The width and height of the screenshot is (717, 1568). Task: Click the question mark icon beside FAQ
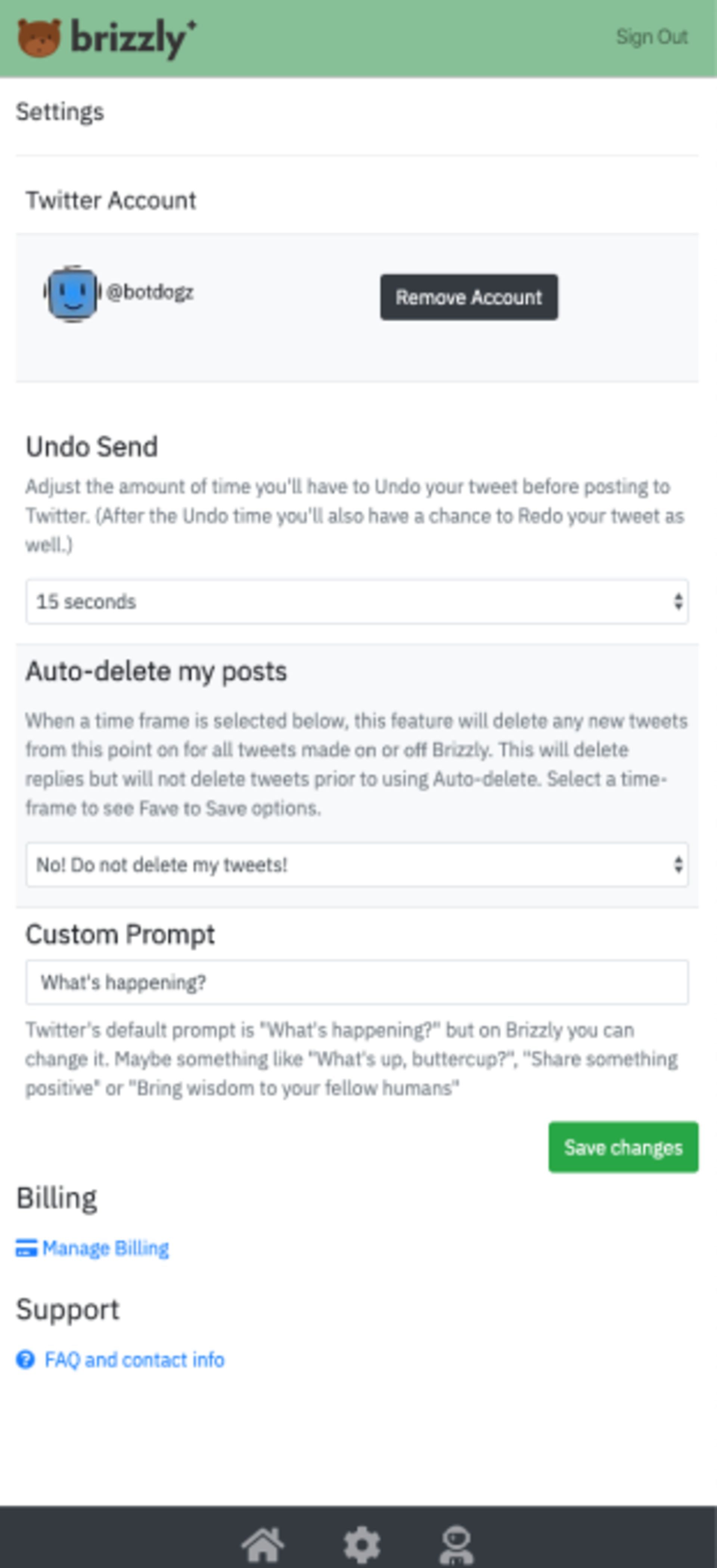pos(25,1359)
